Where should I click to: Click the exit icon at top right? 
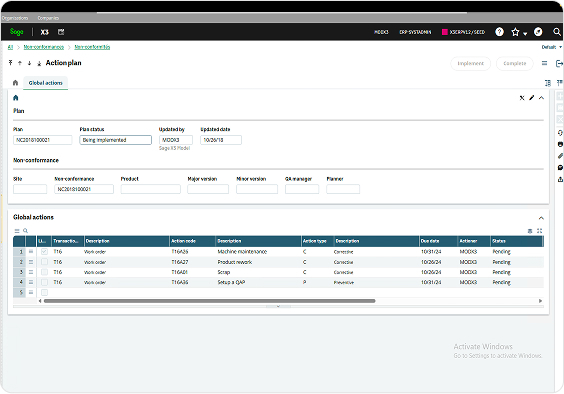559,64
